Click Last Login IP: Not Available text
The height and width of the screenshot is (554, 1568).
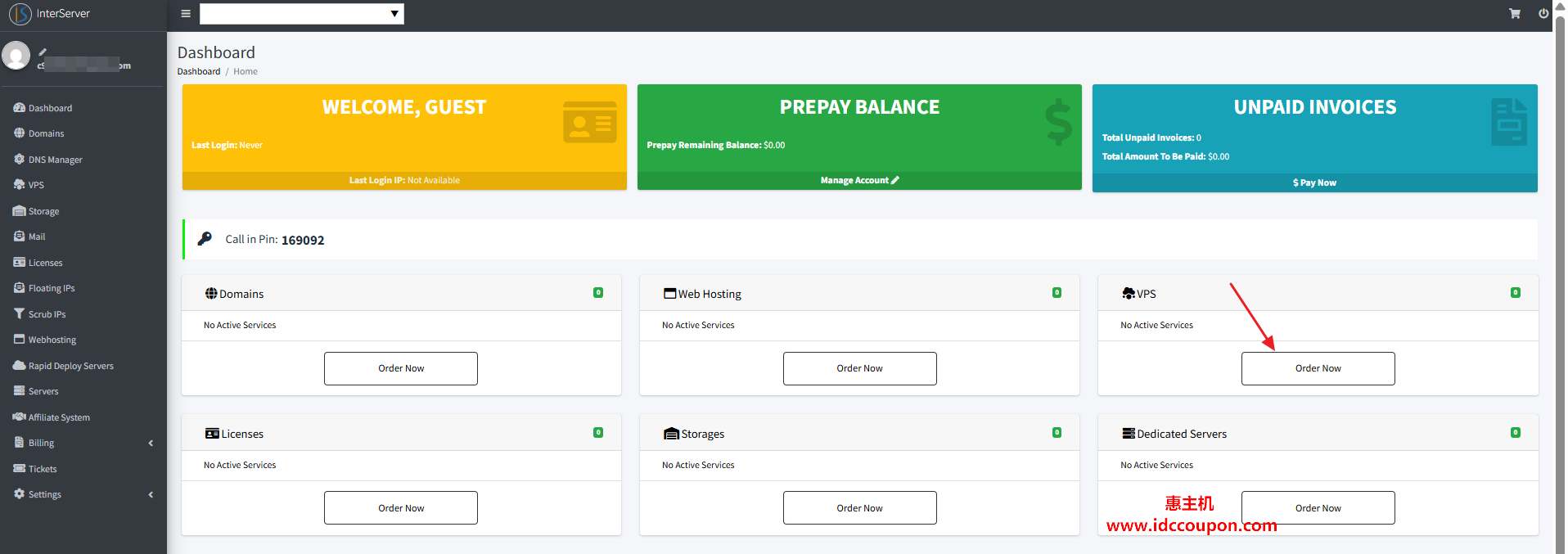[x=404, y=180]
